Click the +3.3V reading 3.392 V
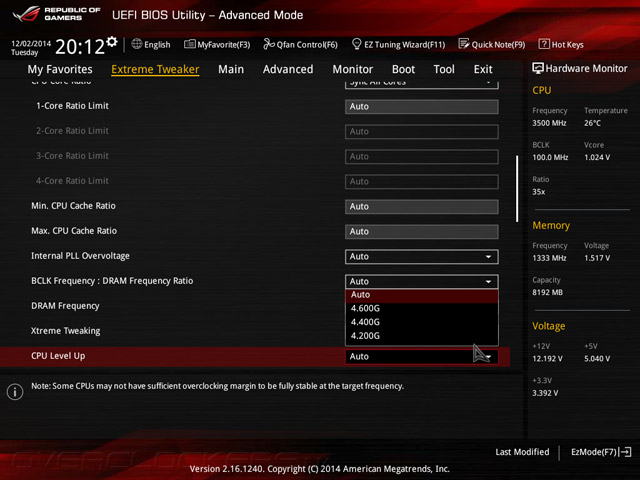Image resolution: width=640 pixels, height=480 pixels. pos(545,393)
